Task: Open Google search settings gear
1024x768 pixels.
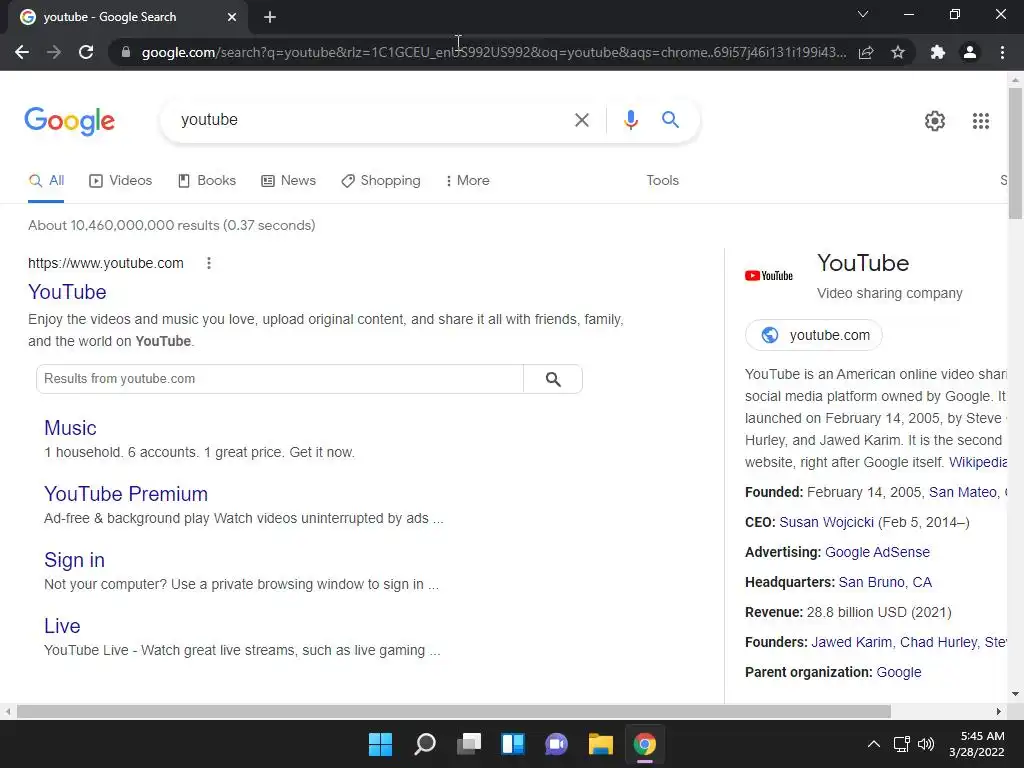Action: click(x=935, y=121)
